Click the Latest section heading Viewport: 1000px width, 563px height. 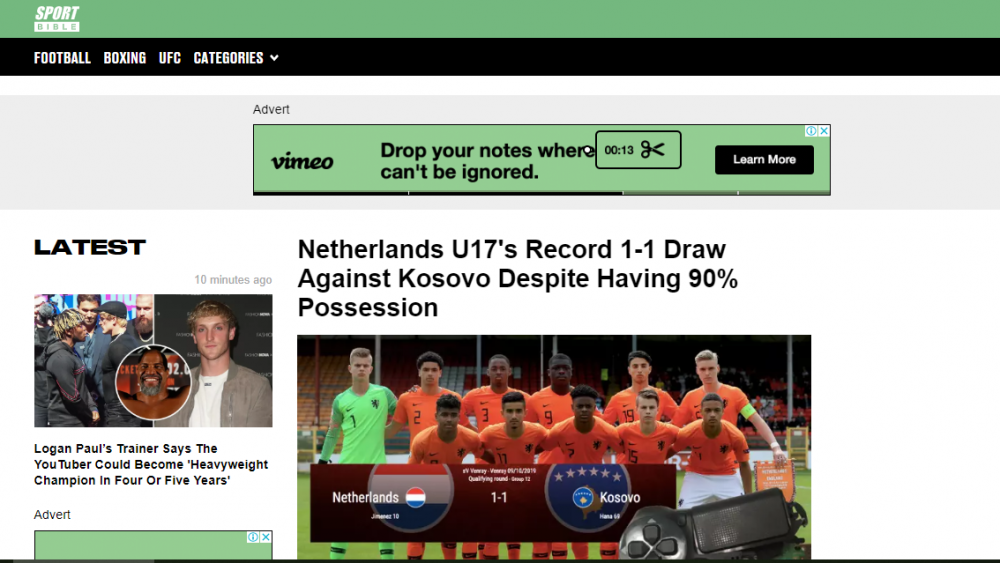point(90,247)
